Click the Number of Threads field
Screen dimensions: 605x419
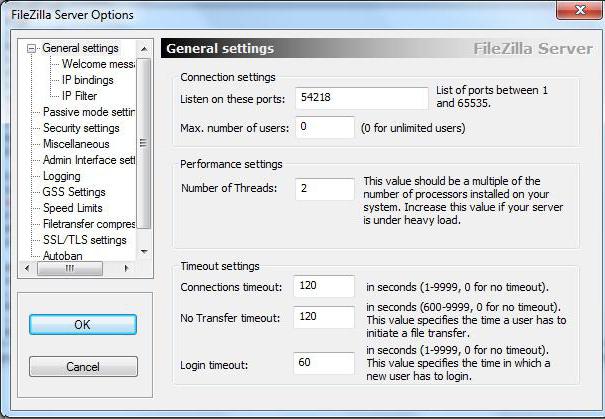pos(325,189)
